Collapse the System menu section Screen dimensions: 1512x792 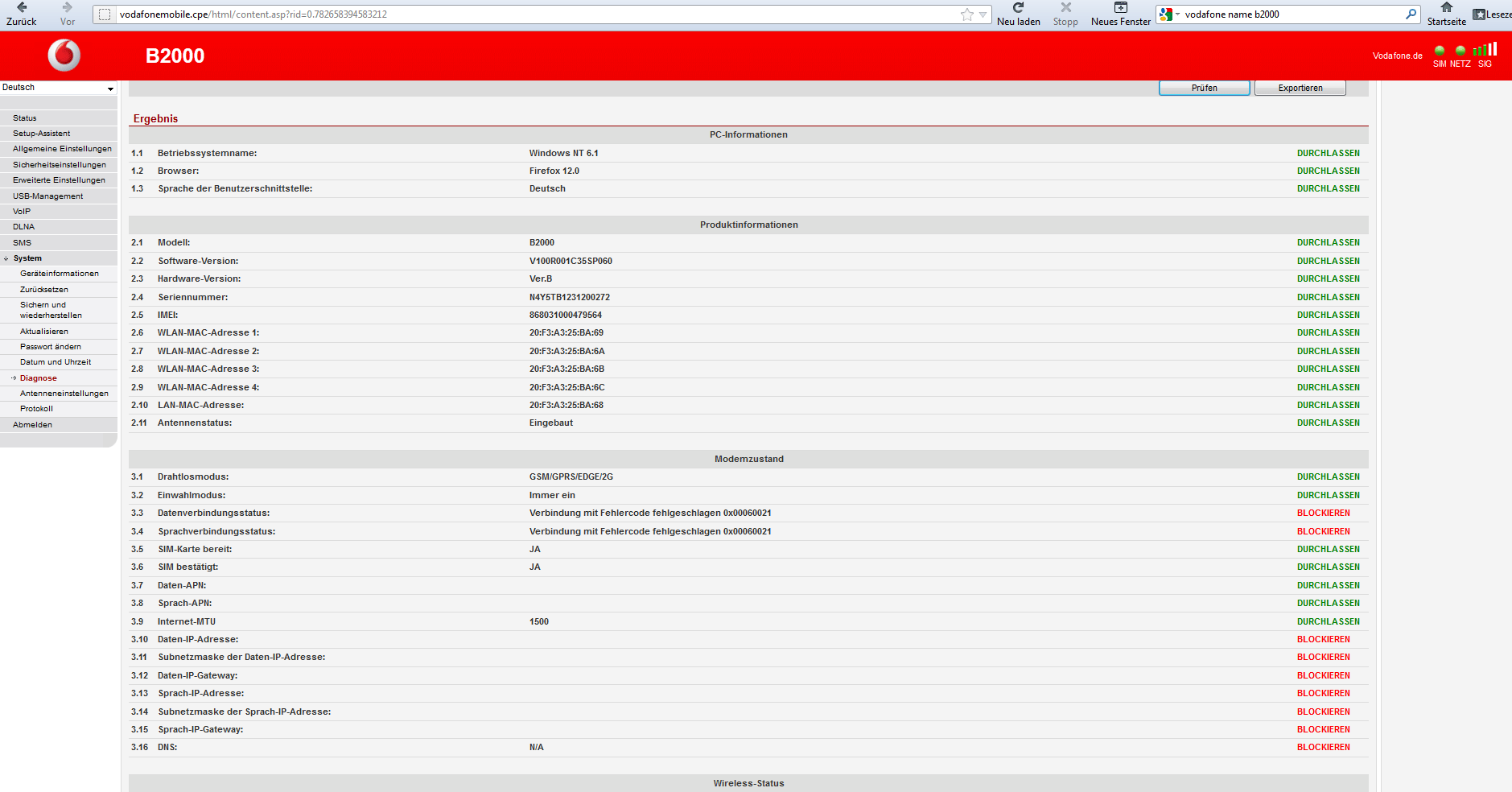(x=6, y=259)
